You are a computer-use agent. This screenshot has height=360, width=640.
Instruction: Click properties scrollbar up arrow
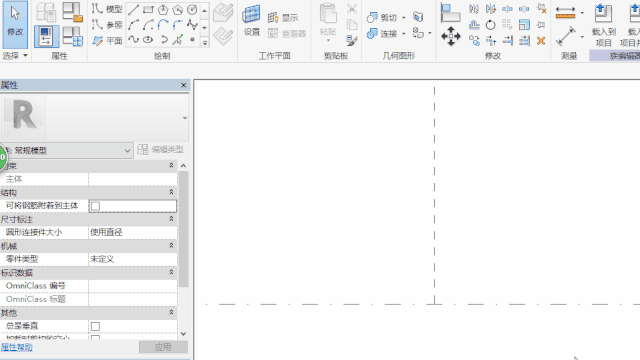[x=183, y=166]
